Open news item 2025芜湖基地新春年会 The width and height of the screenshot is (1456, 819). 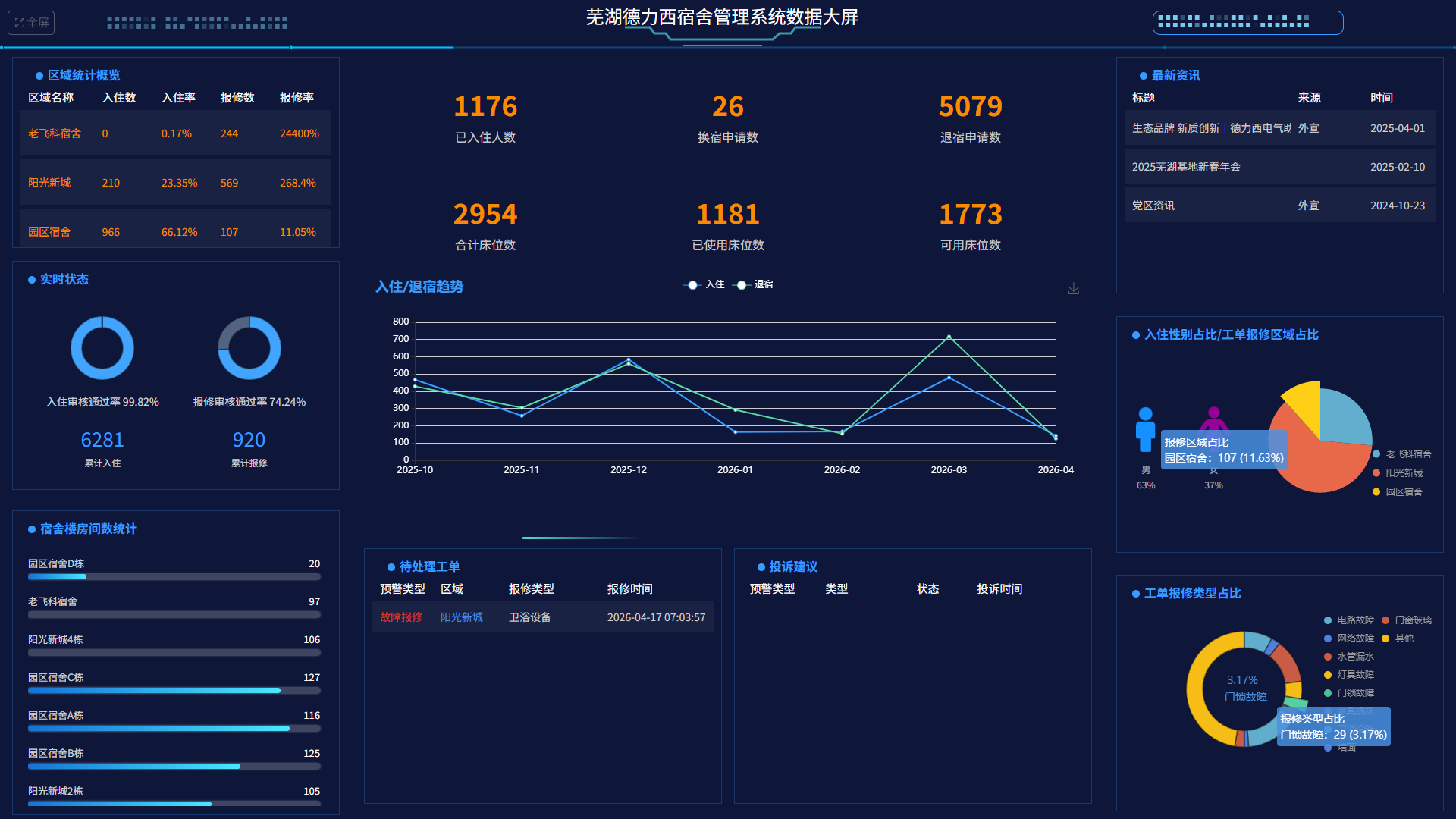click(1186, 167)
